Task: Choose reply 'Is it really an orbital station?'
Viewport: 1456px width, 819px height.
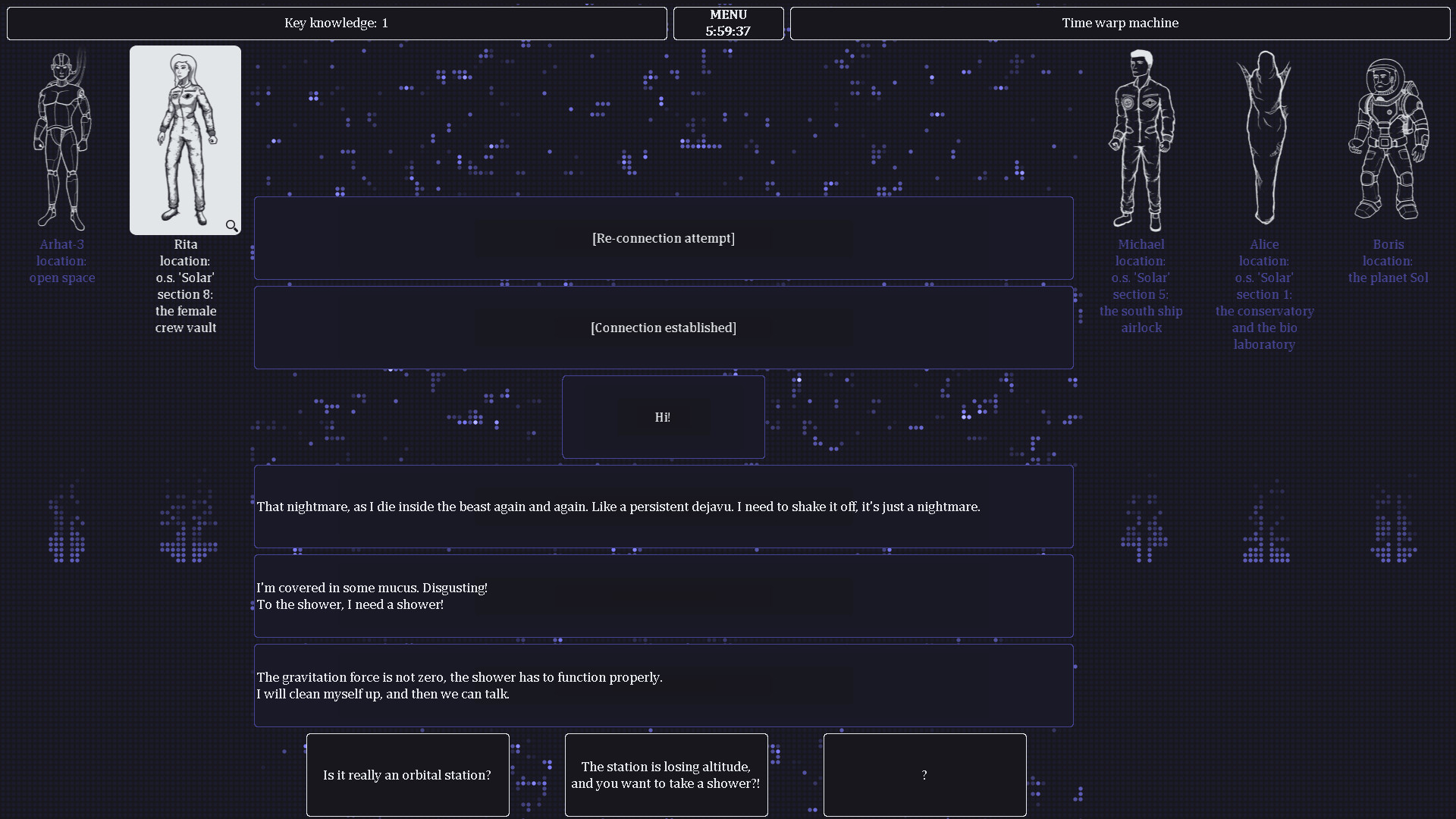Action: 407,775
